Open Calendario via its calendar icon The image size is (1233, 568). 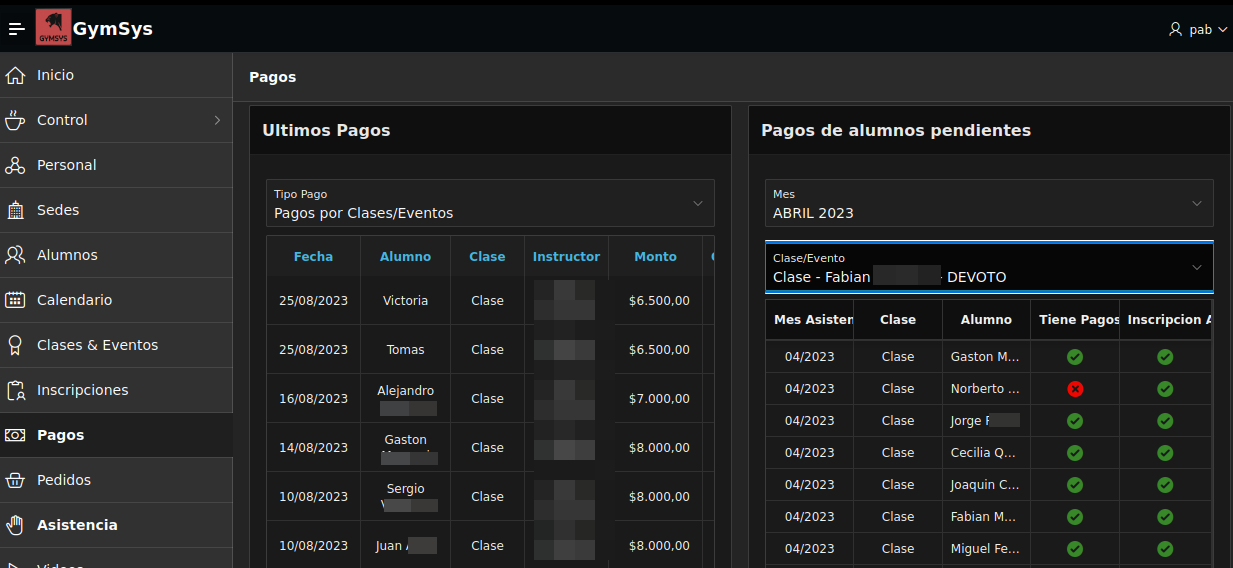tap(15, 300)
